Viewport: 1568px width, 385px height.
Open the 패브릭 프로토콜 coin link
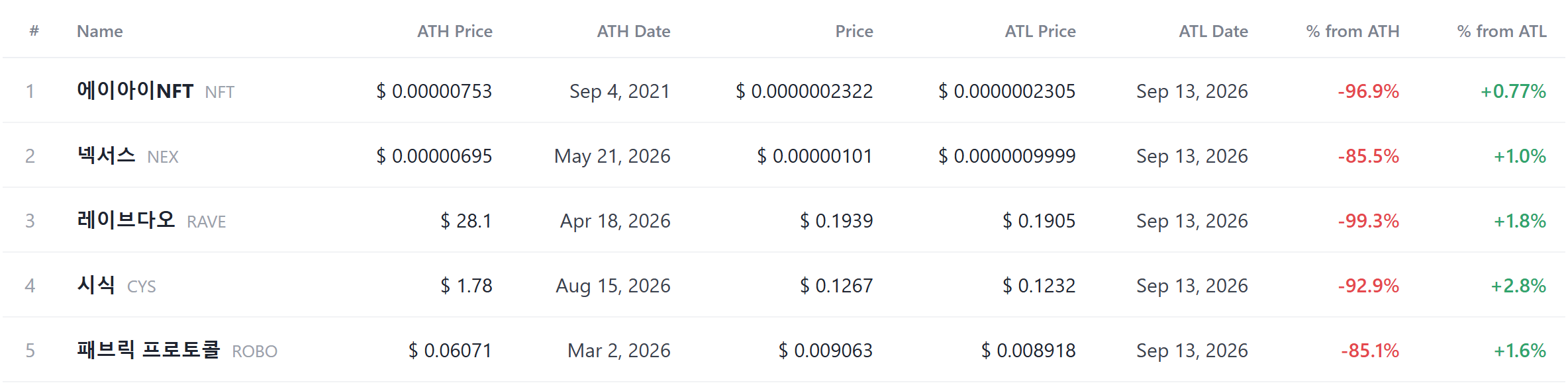pyautogui.click(x=148, y=350)
